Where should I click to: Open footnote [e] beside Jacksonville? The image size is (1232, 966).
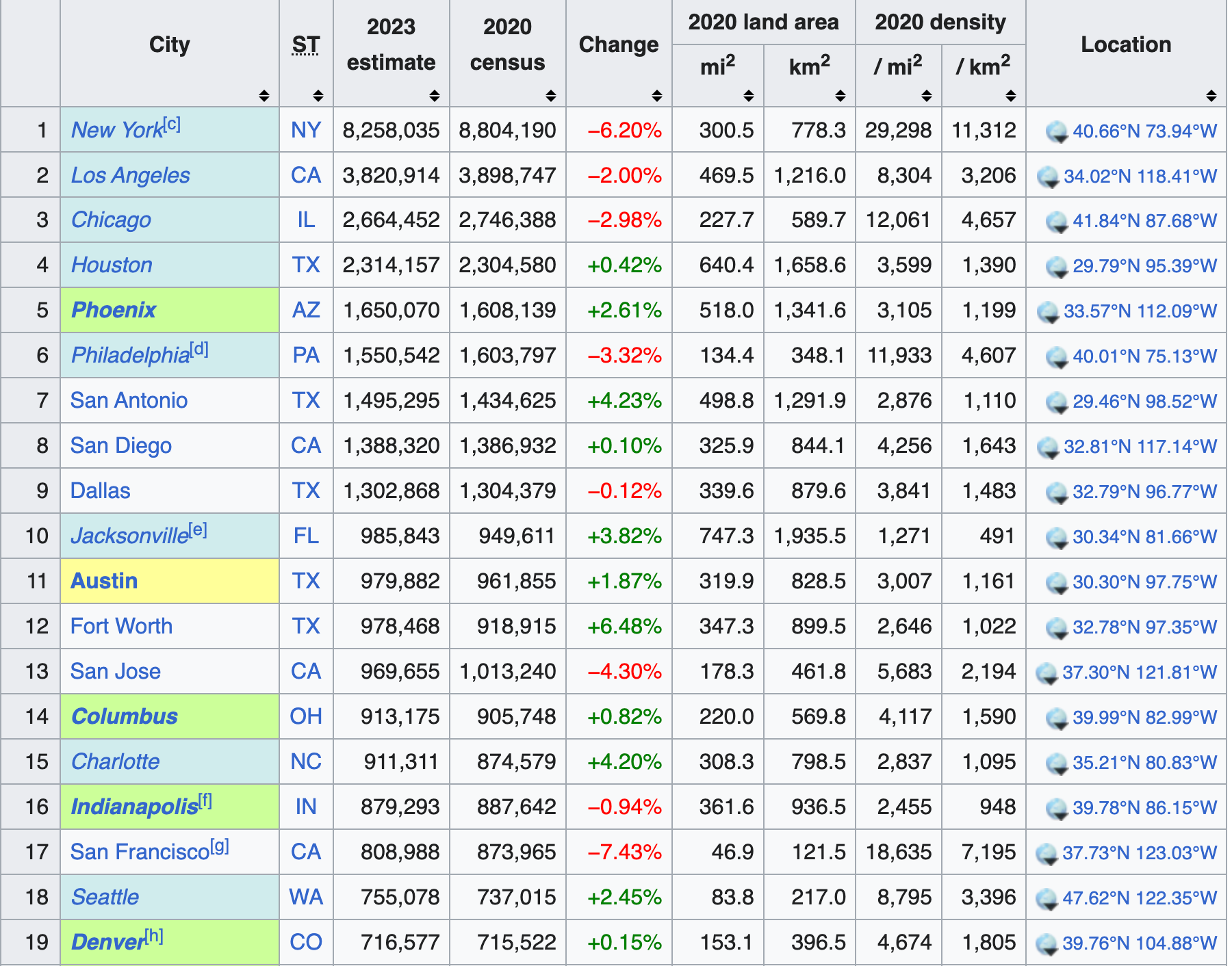pyautogui.click(x=198, y=530)
